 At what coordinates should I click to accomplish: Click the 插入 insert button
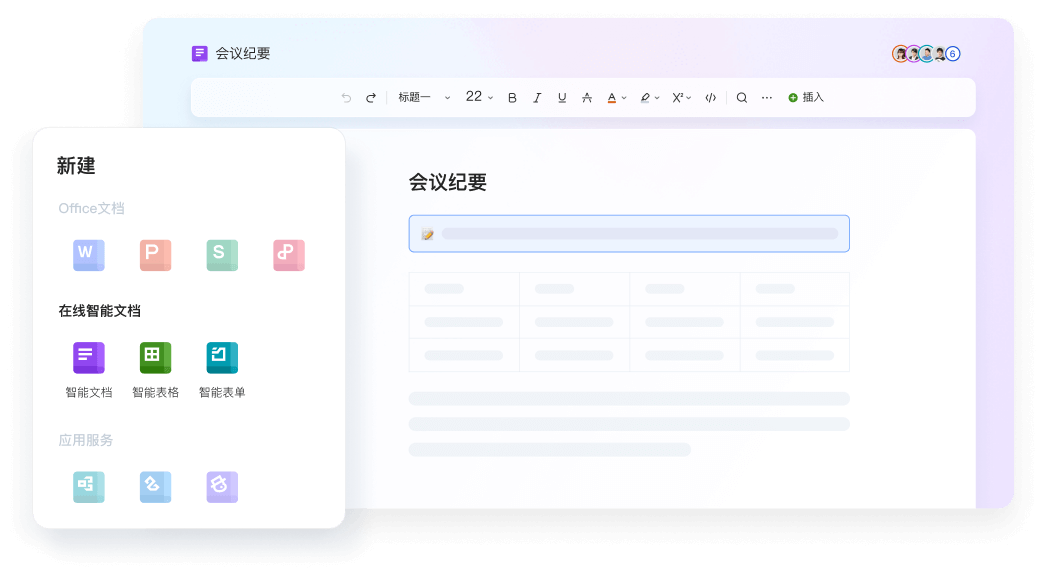[806, 98]
